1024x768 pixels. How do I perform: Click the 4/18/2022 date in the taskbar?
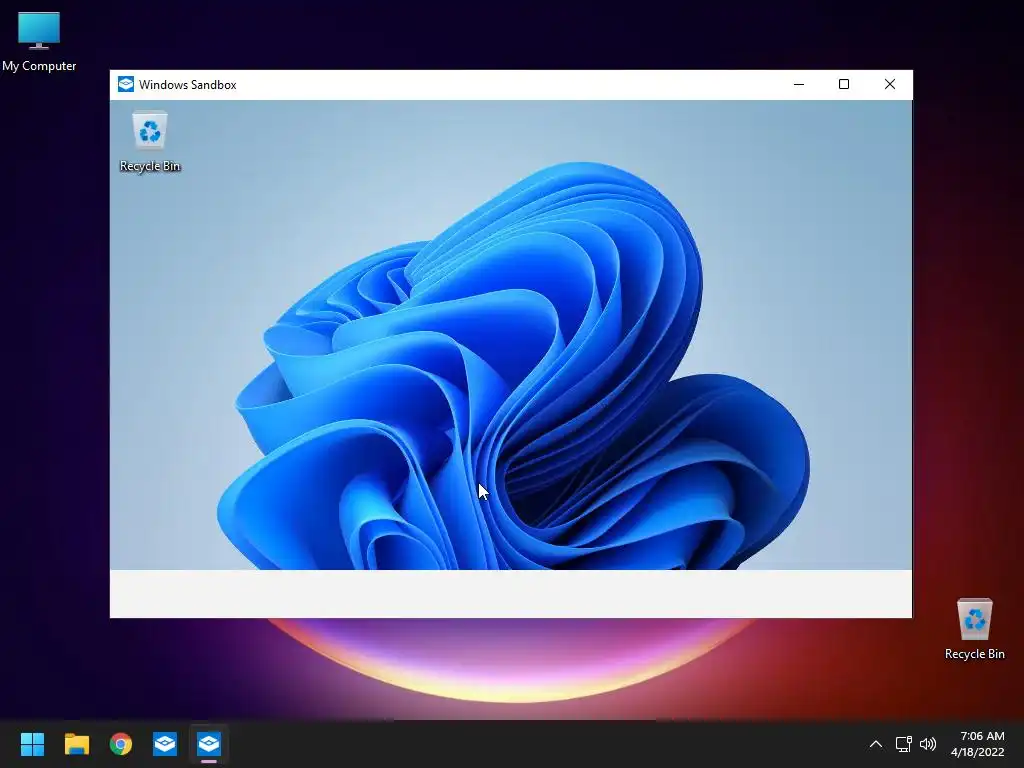(x=977, y=752)
